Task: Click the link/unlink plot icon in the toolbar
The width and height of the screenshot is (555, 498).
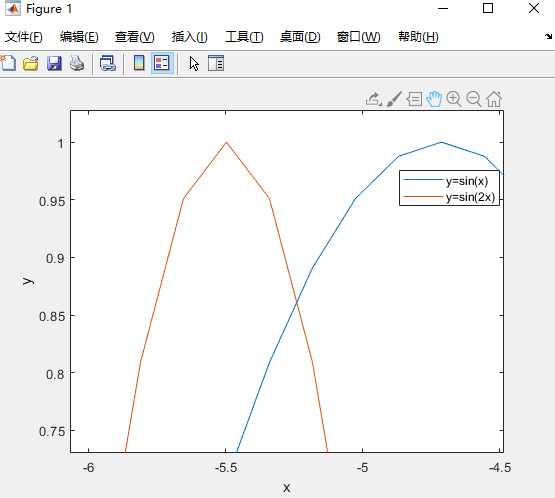Action: 108,64
